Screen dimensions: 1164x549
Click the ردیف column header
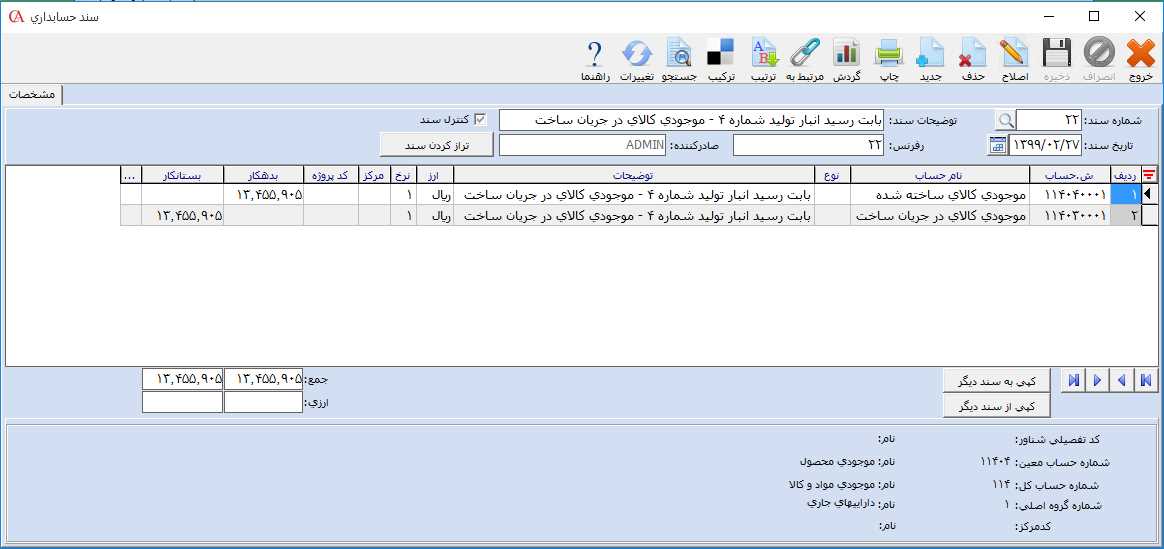(x=1123, y=175)
